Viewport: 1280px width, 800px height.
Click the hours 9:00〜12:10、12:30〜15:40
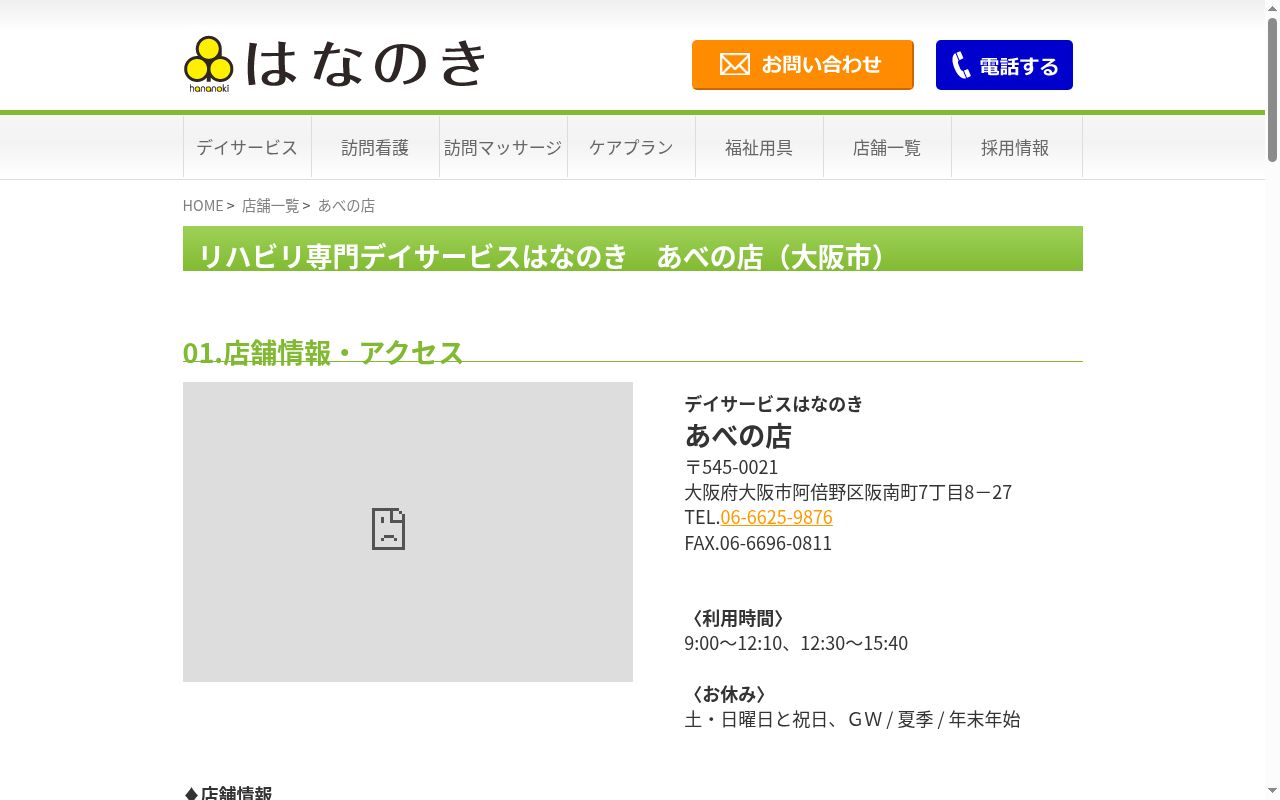pyautogui.click(x=796, y=643)
